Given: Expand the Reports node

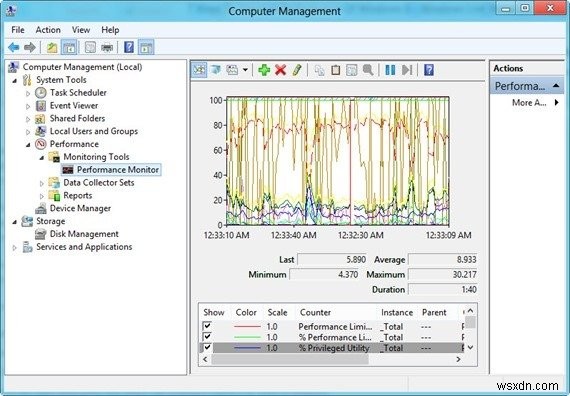Looking at the screenshot, I should tap(42, 196).
